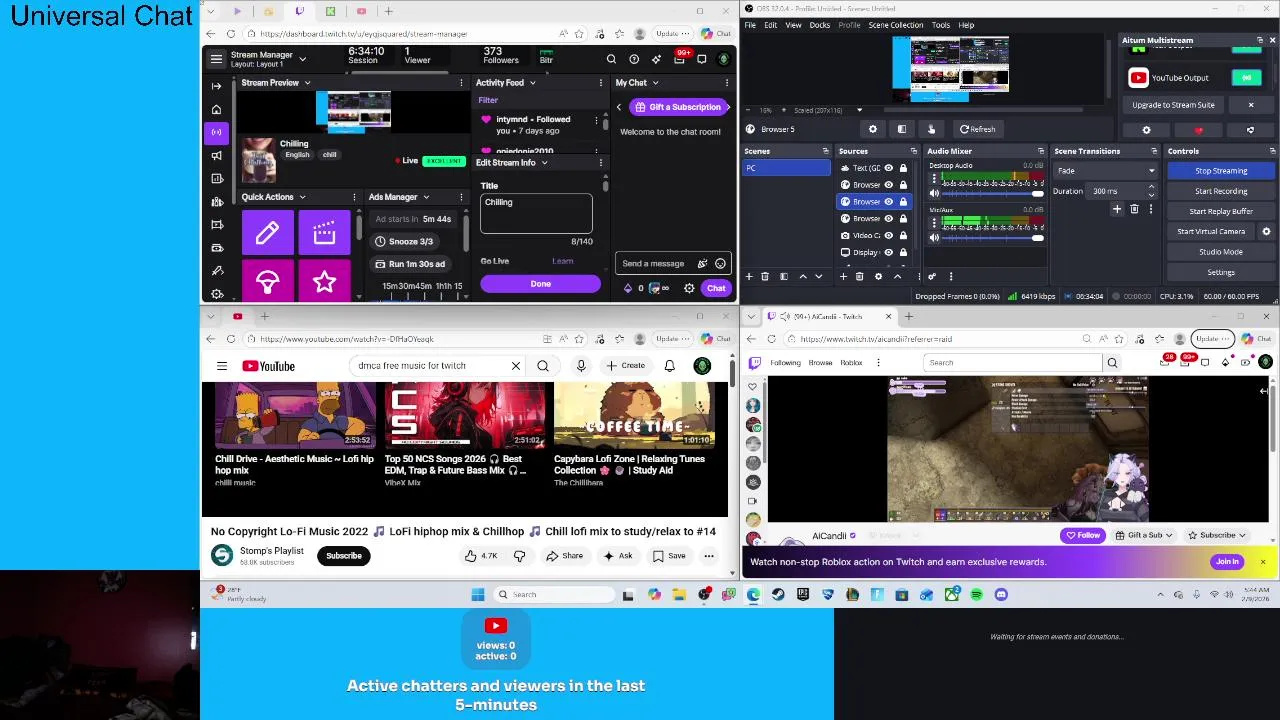This screenshot has width=1280, height=720.
Task: Follow AiCandii on Twitch
Action: click(x=1083, y=535)
